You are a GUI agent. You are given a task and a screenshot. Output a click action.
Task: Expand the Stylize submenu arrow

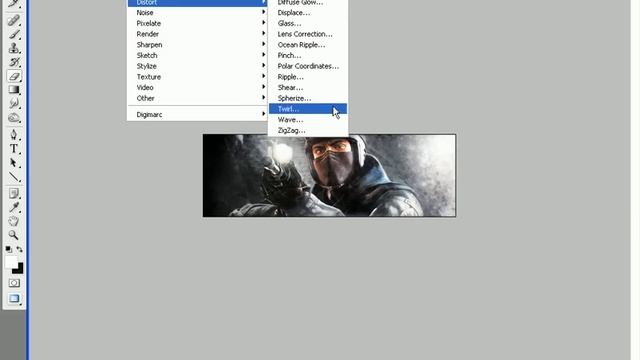click(x=263, y=65)
